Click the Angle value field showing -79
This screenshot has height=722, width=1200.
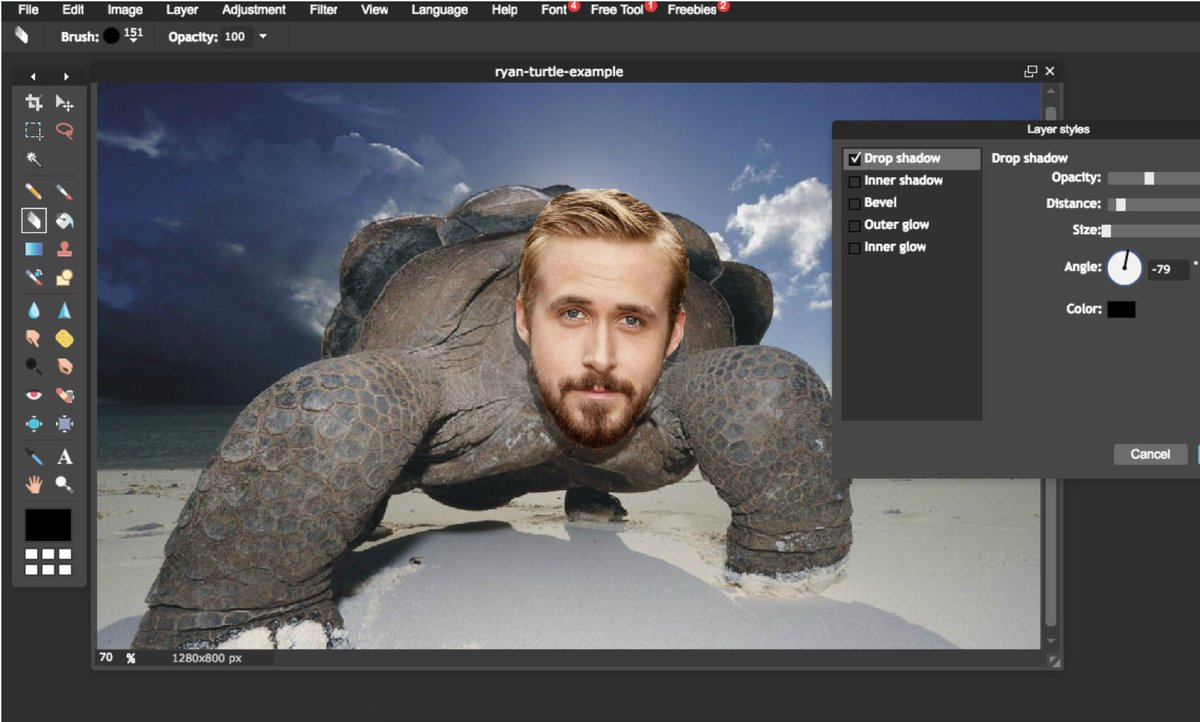click(x=1168, y=270)
